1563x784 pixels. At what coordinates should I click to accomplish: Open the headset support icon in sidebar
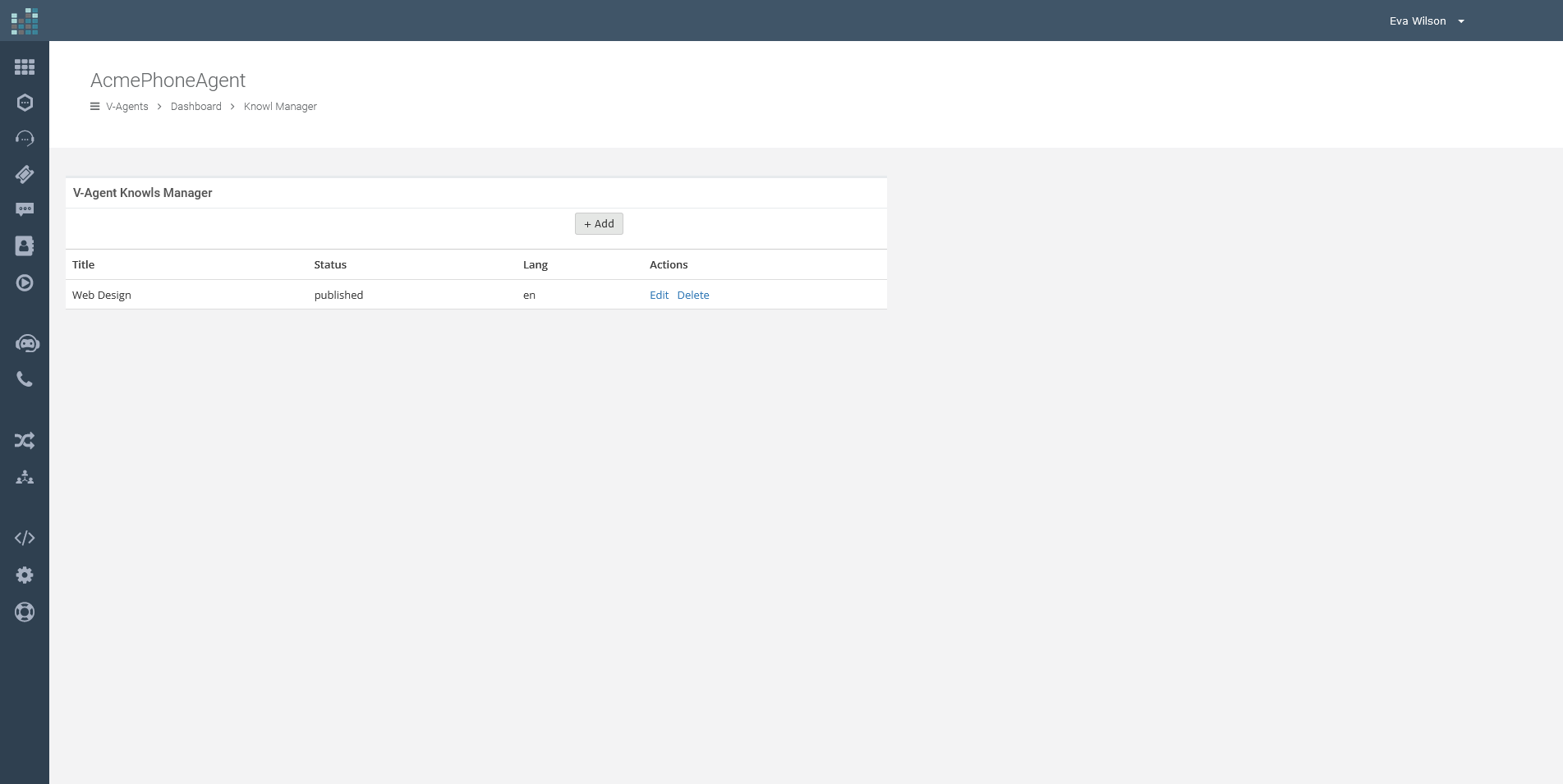pos(25,138)
